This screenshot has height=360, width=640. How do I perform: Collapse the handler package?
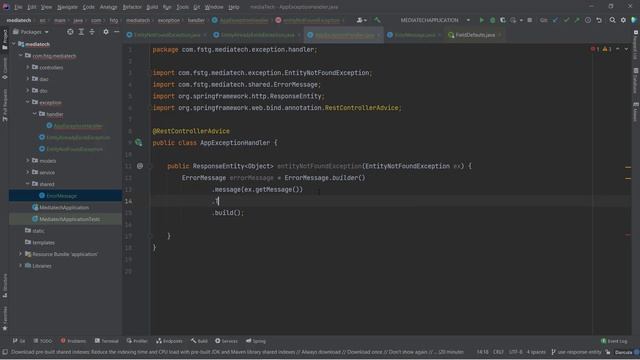[35, 114]
